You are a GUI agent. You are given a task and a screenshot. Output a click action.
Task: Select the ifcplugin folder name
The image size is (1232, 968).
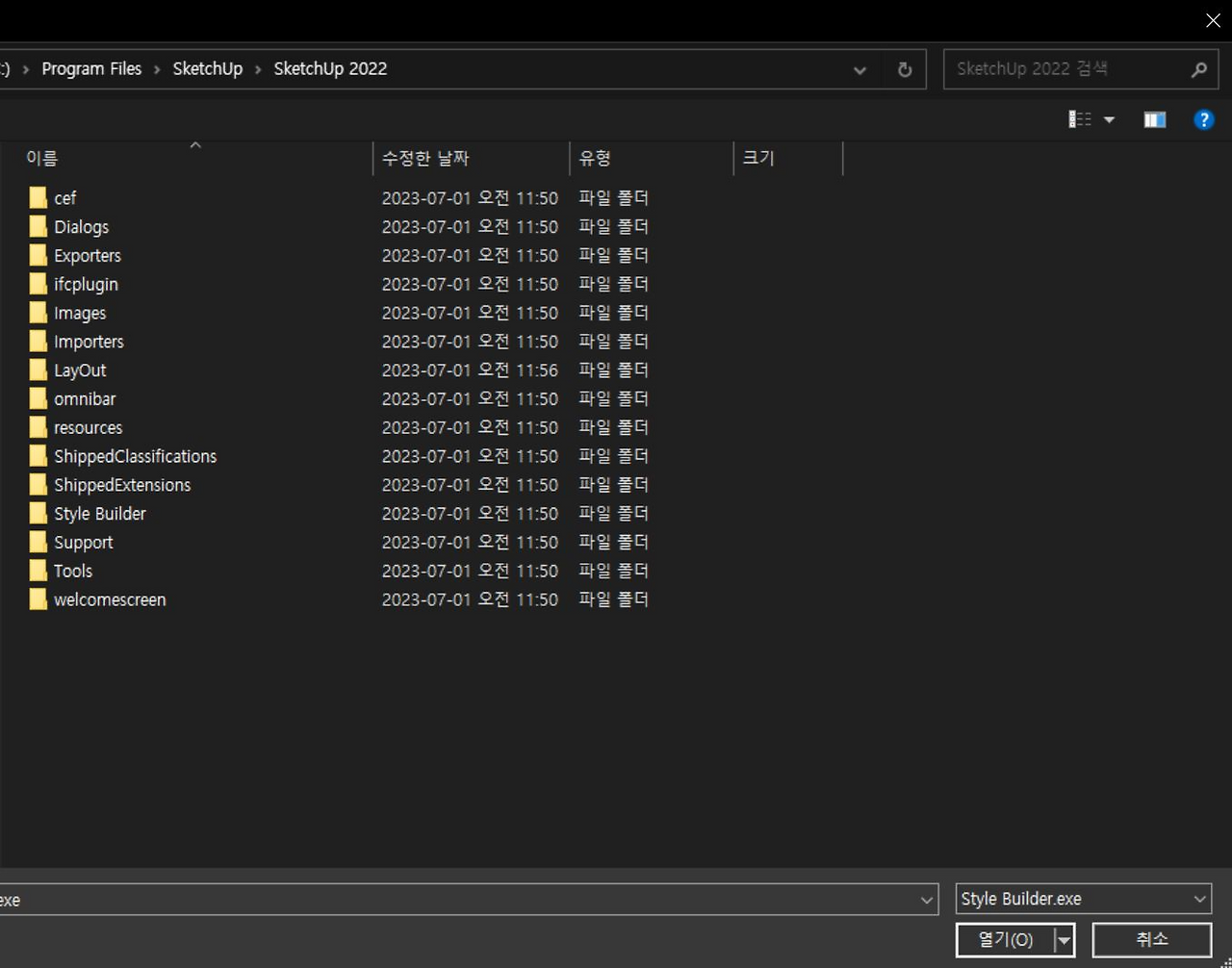86,285
